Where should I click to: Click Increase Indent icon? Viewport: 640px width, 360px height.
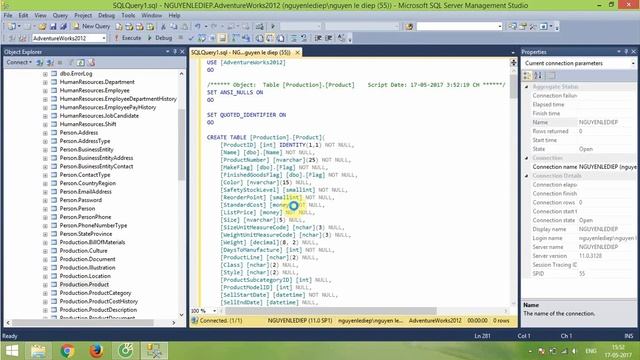[x=329, y=38]
